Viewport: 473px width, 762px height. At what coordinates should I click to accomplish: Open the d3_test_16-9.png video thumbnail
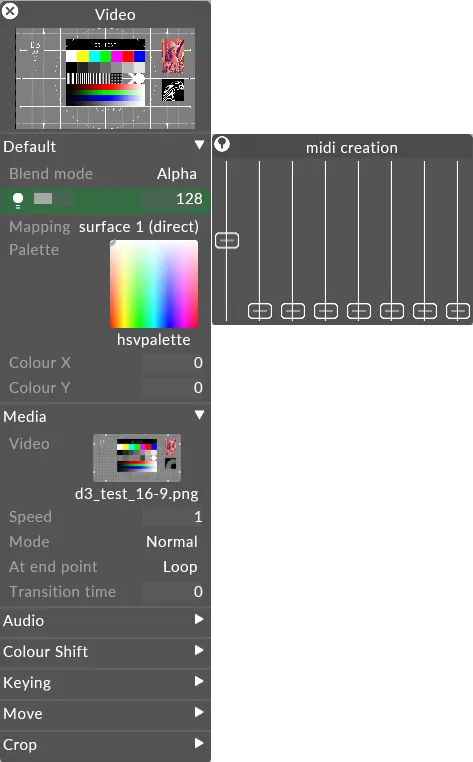click(x=137, y=458)
